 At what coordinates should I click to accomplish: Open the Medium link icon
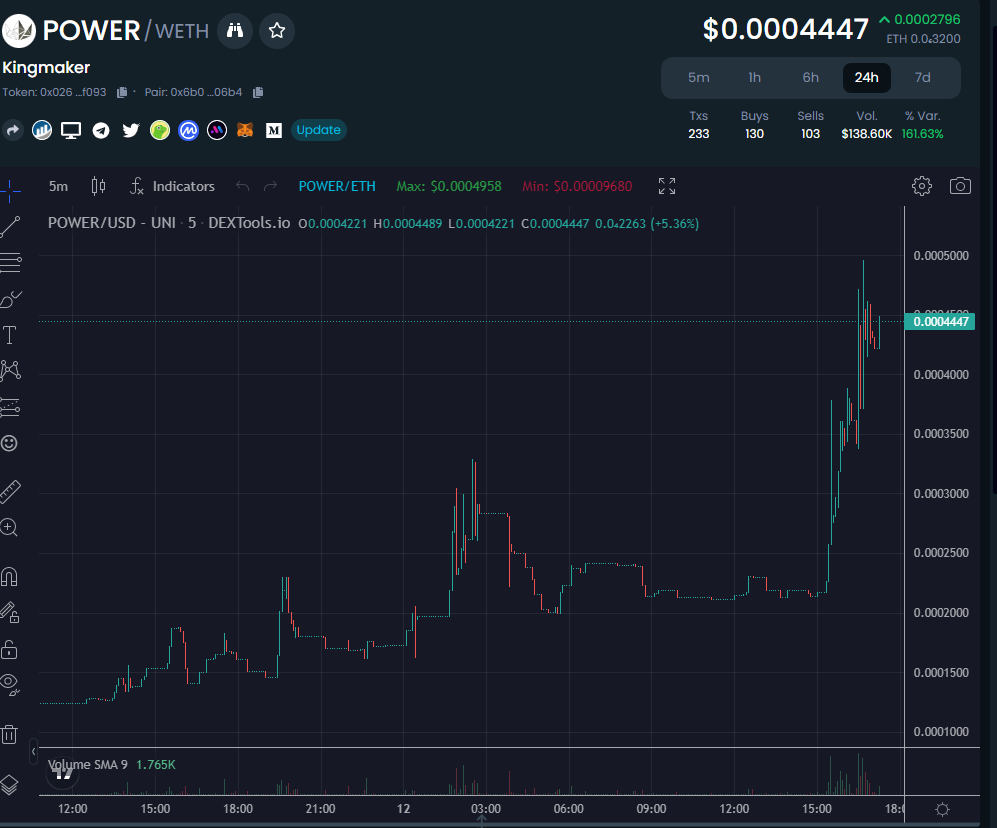pos(273,130)
